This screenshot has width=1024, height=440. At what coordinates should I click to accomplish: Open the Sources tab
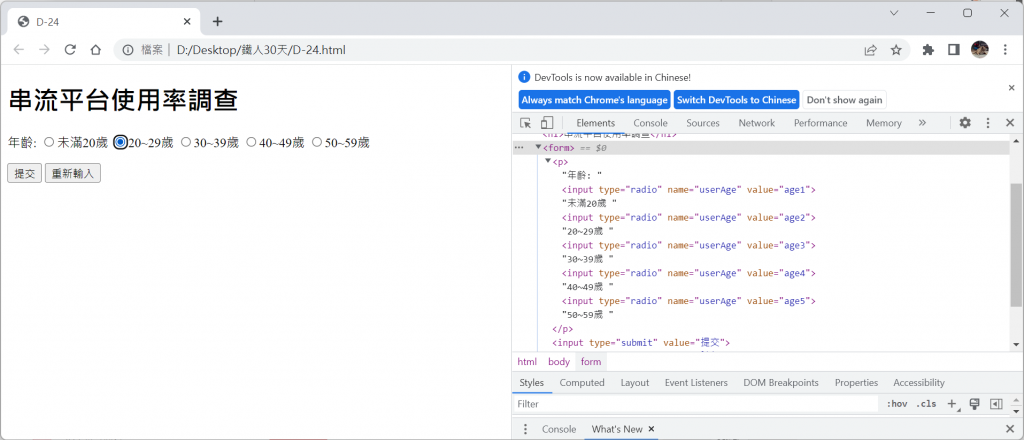(x=703, y=123)
